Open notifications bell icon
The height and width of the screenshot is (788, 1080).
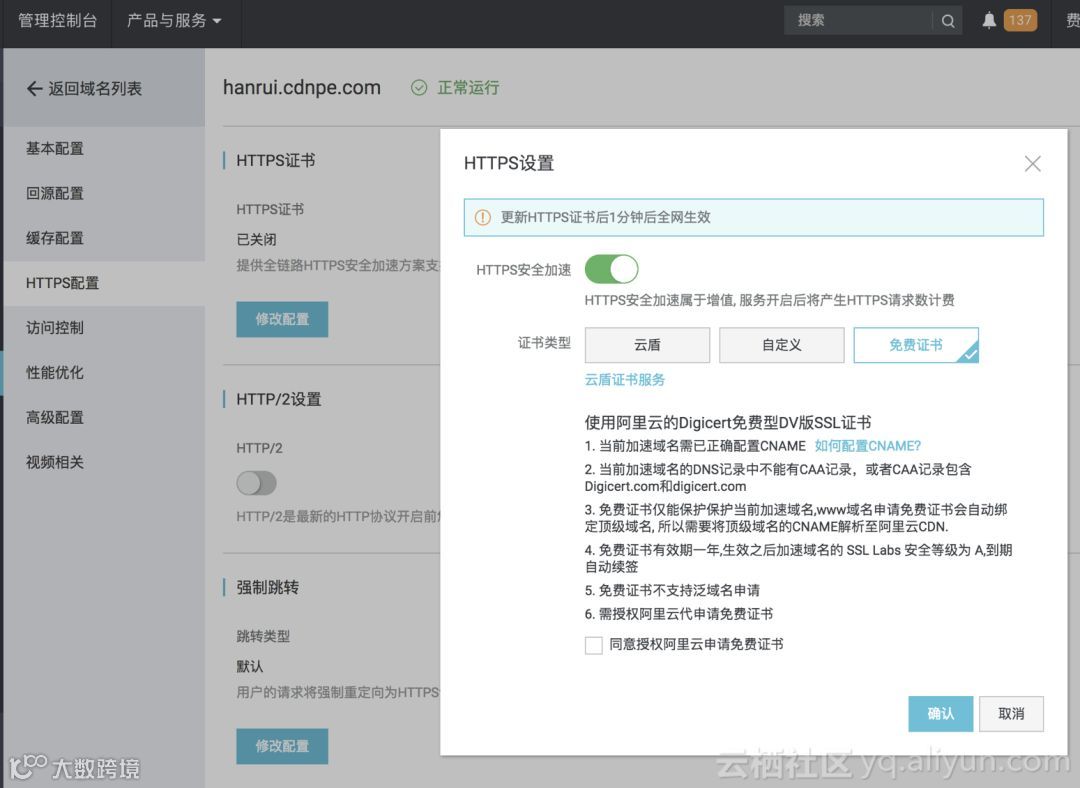pyautogui.click(x=989, y=21)
